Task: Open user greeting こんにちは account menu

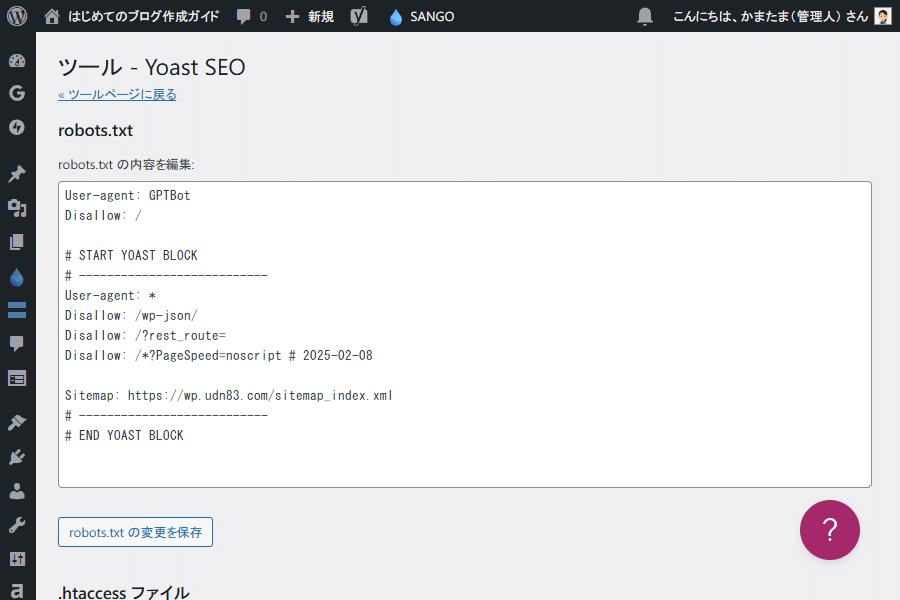Action: tap(770, 16)
